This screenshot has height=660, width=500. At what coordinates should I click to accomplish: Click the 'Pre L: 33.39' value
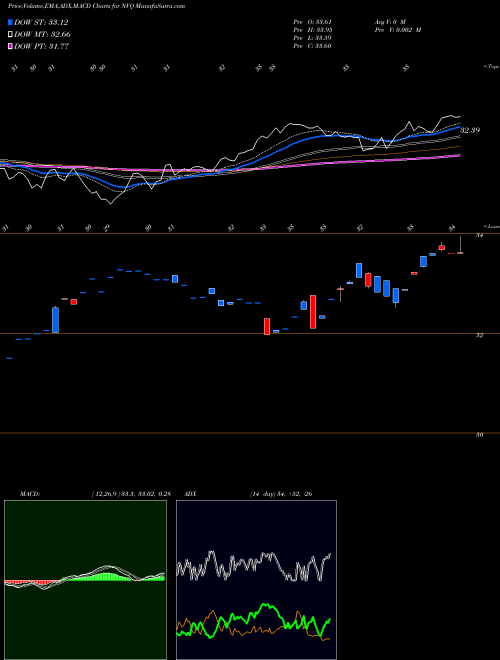click(x=313, y=38)
